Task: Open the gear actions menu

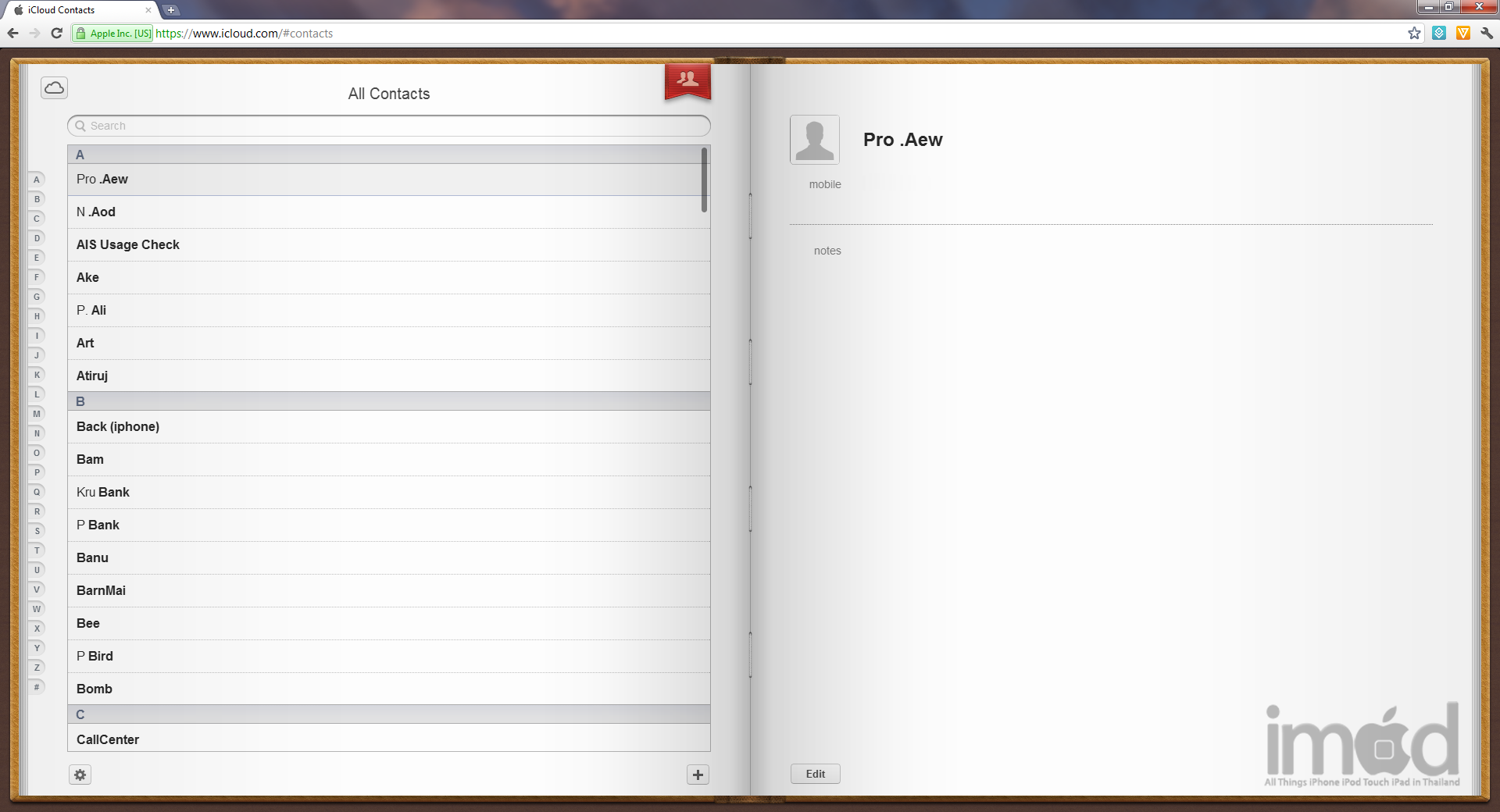Action: click(80, 775)
